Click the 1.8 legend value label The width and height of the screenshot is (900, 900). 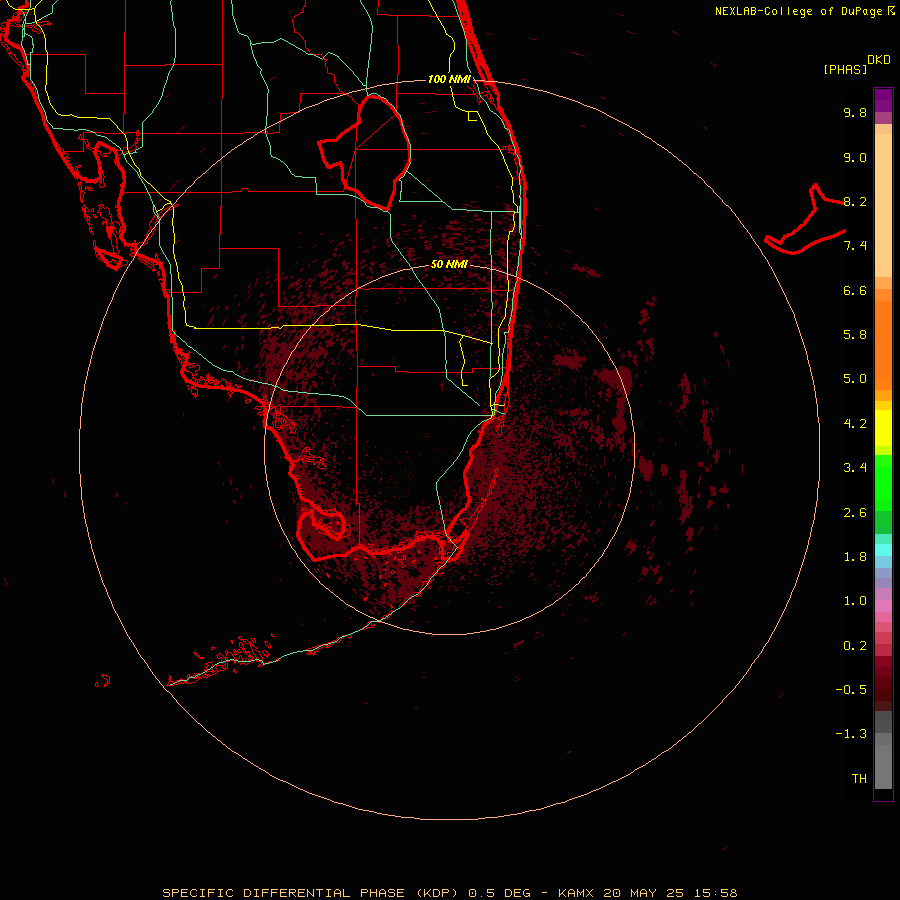pos(855,557)
